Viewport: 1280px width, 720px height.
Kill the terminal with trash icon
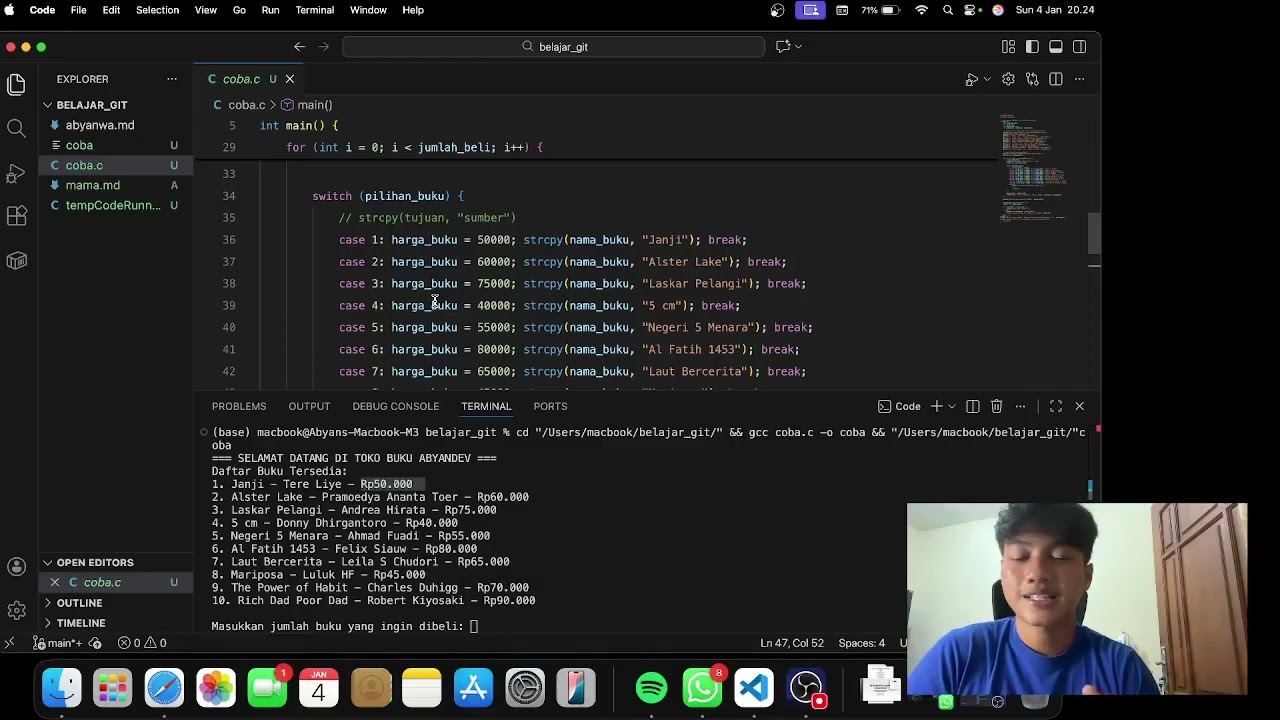996,406
